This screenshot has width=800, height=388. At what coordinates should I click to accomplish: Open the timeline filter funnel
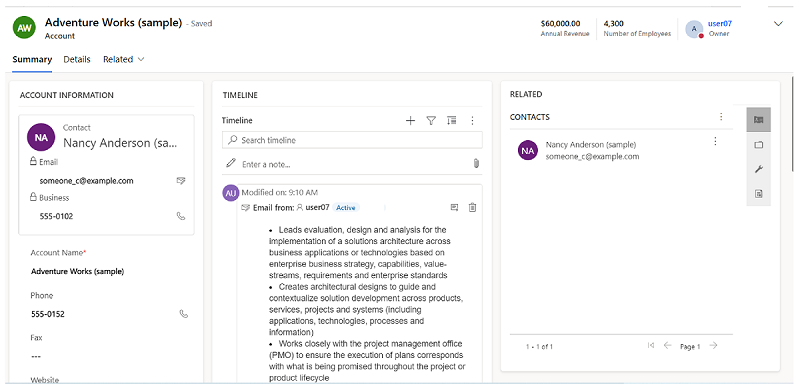pyautogui.click(x=431, y=120)
